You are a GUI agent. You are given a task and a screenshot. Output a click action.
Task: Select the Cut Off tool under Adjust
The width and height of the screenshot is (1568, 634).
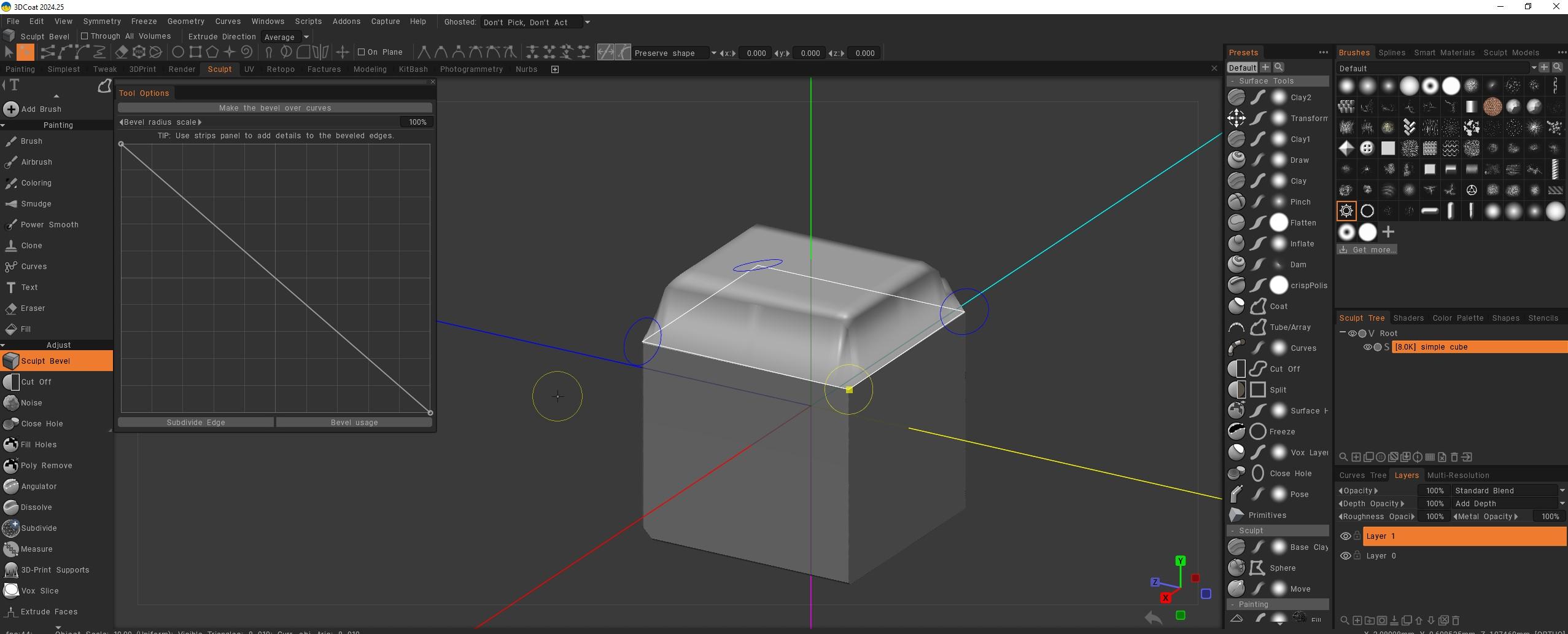pyautogui.click(x=36, y=382)
